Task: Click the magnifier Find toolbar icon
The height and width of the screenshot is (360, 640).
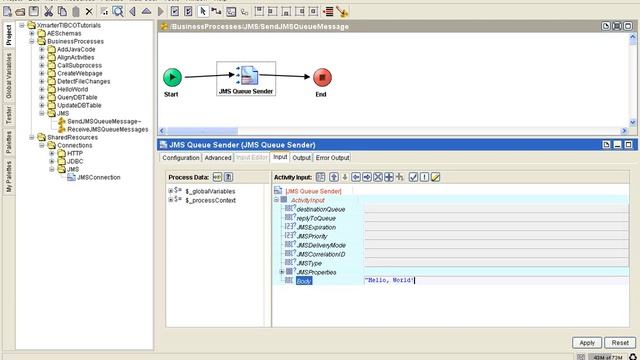Action: tap(118, 11)
